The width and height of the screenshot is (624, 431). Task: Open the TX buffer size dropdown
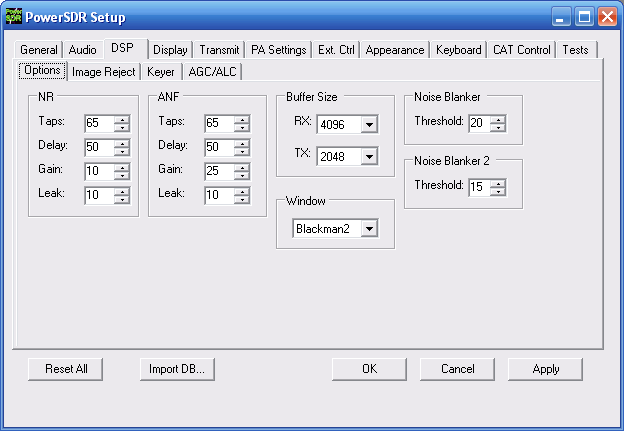(x=369, y=156)
